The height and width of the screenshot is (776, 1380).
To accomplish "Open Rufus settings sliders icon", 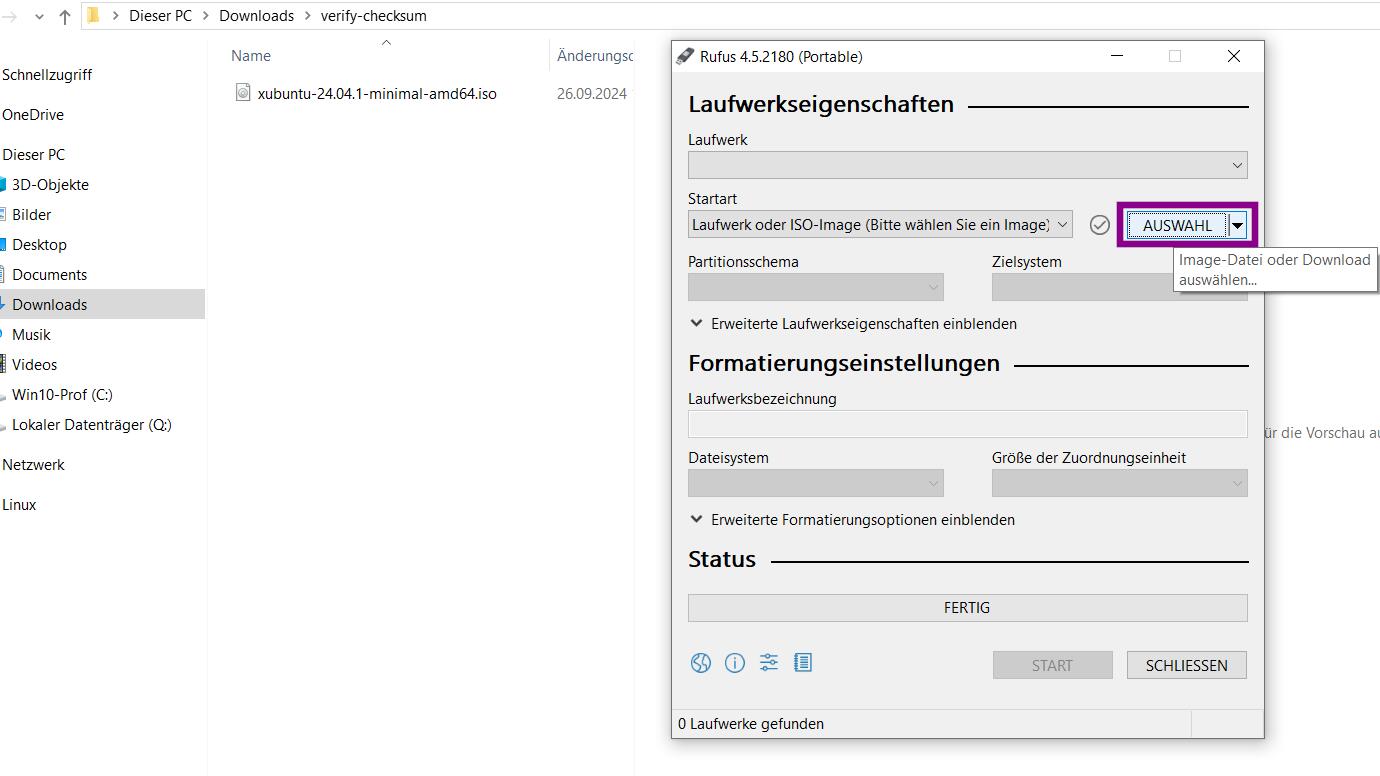I will 769,662.
